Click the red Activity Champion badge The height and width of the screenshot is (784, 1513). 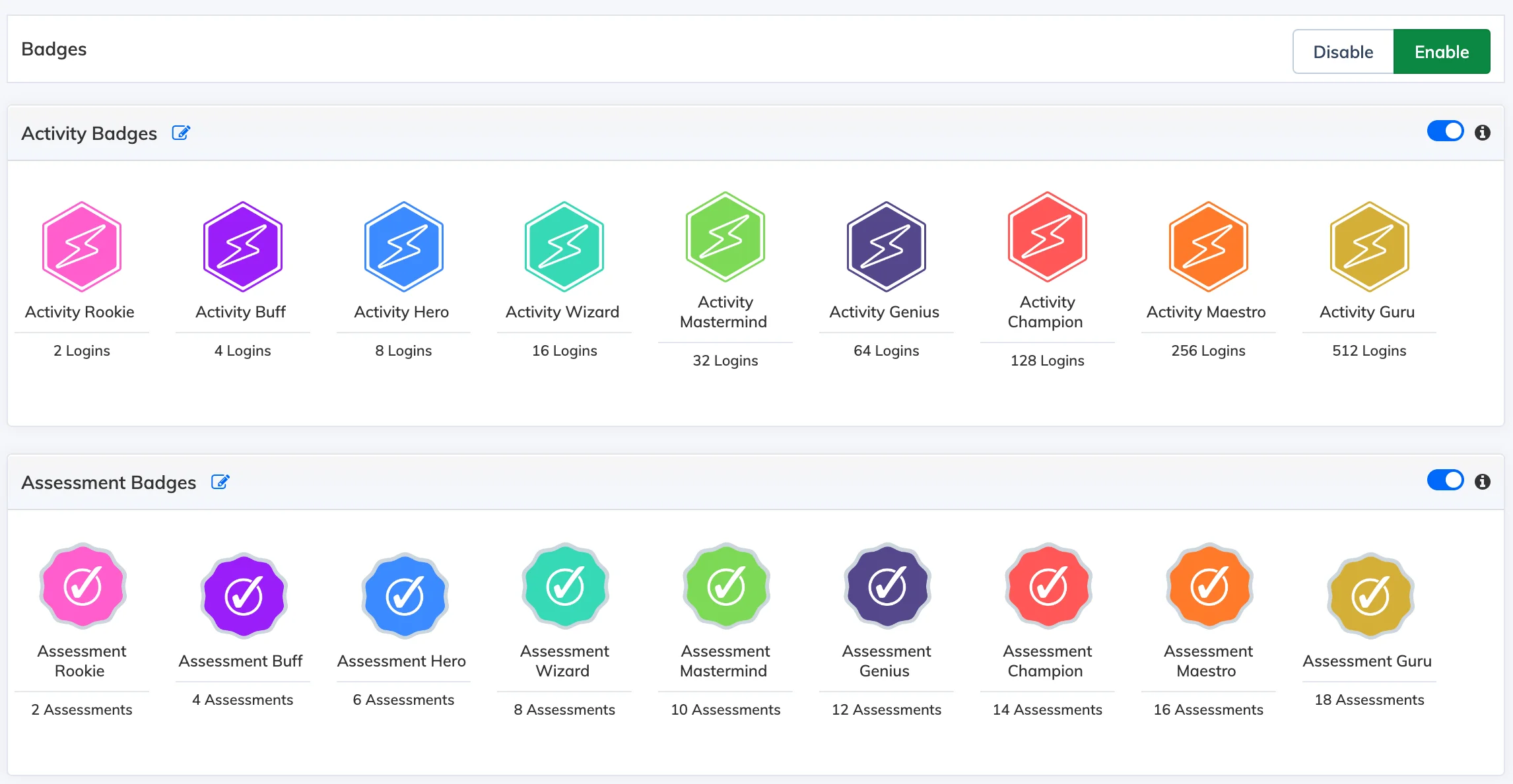pyautogui.click(x=1048, y=237)
